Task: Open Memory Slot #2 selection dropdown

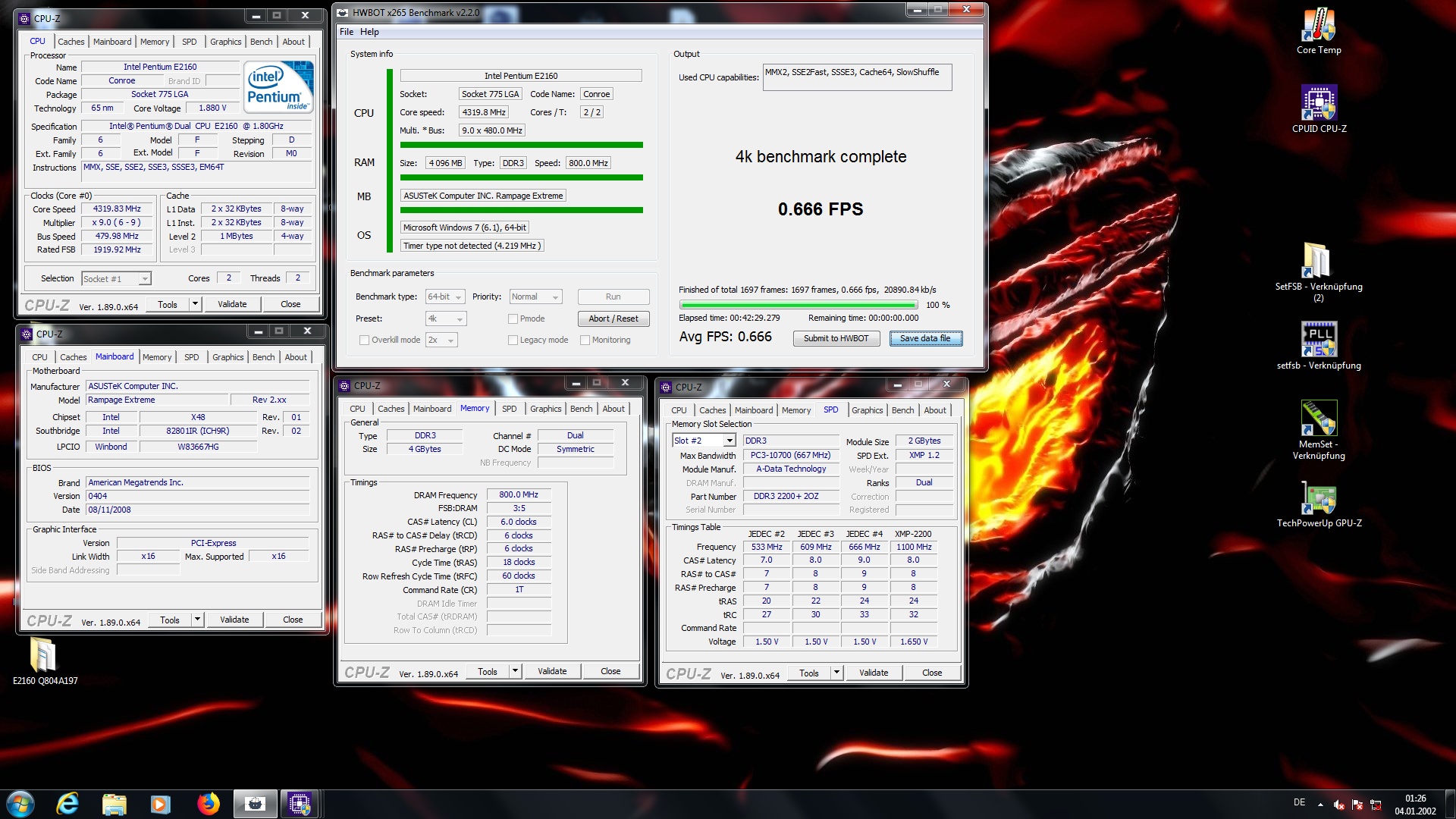Action: pyautogui.click(x=704, y=441)
